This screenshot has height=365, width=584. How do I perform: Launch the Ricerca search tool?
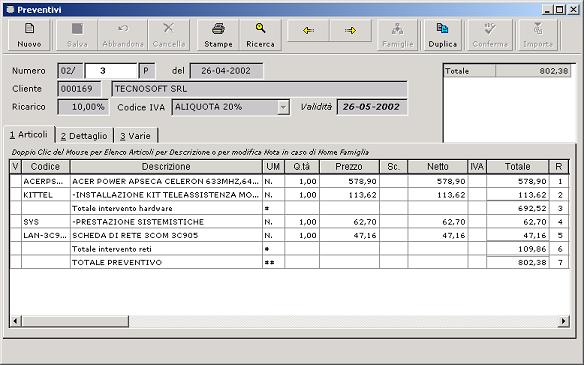pos(260,35)
